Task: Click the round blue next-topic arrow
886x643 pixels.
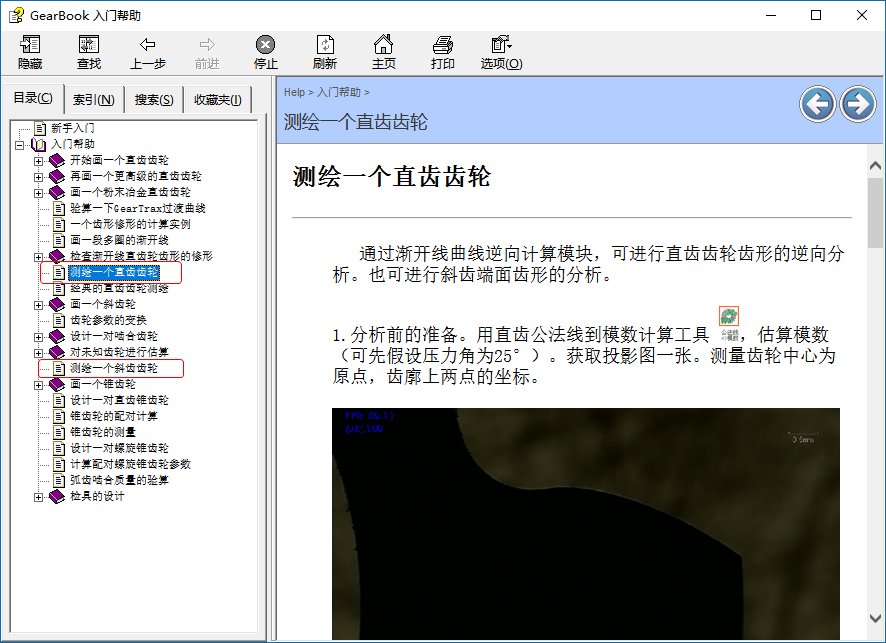Action: pyautogui.click(x=858, y=104)
